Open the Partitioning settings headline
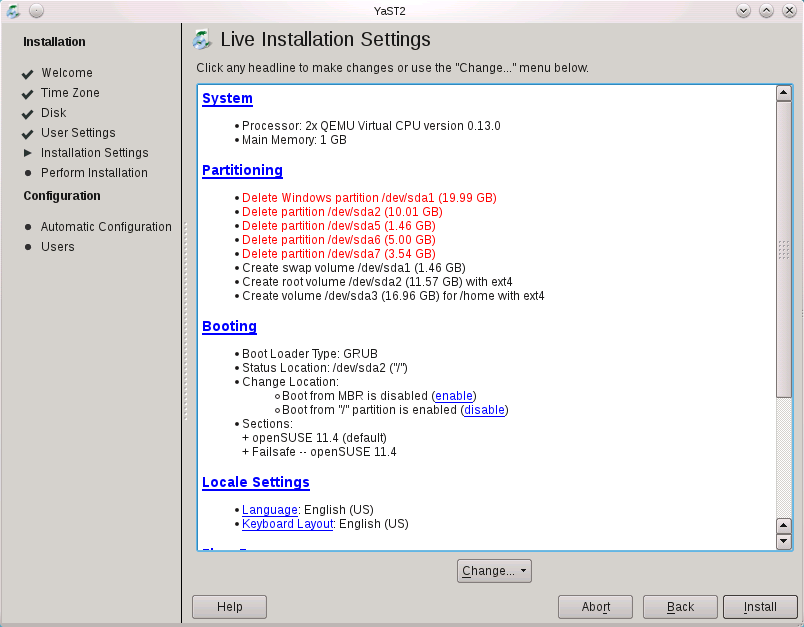The image size is (804, 627). [x=242, y=170]
